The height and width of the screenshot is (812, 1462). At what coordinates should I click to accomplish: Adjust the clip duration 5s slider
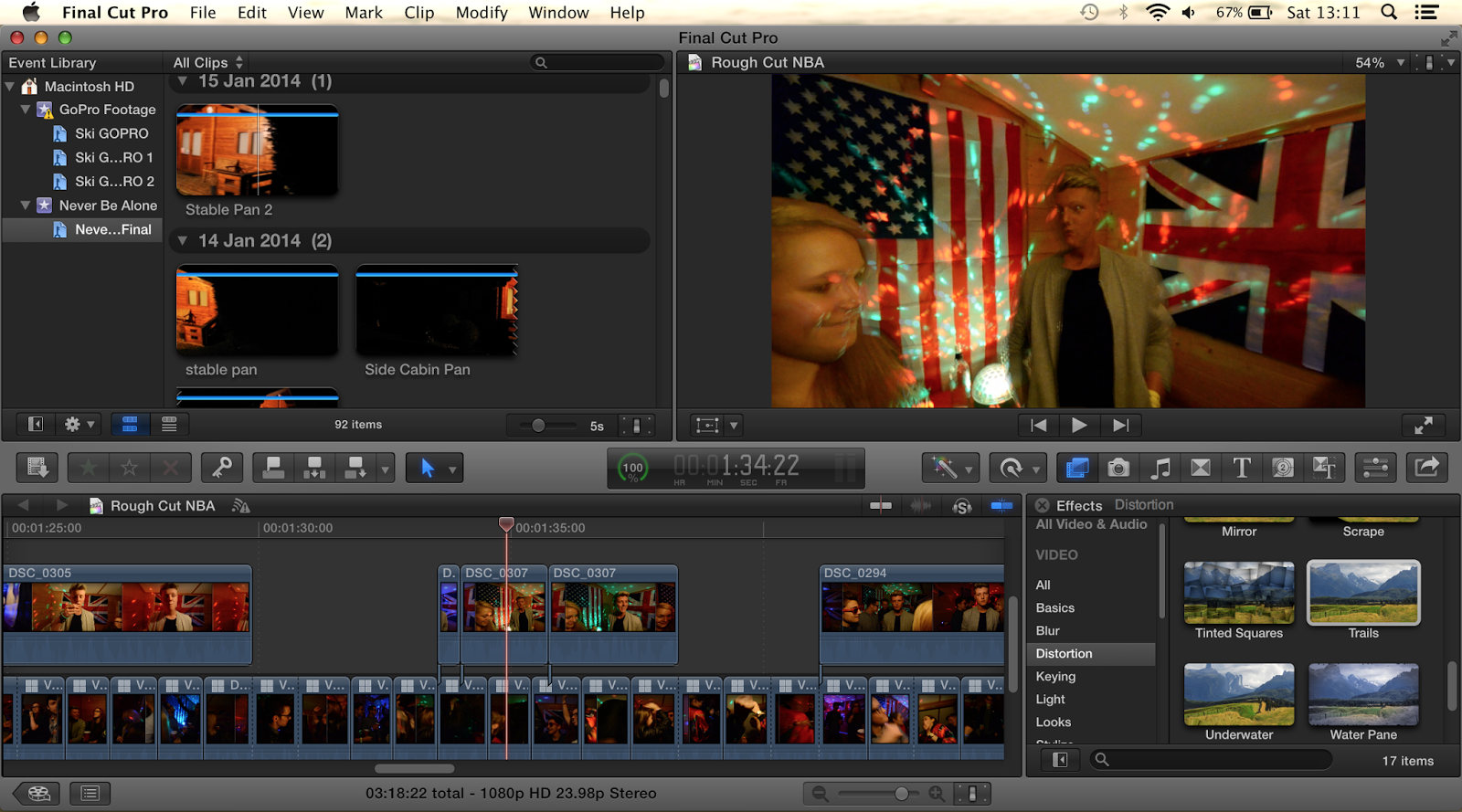click(538, 425)
